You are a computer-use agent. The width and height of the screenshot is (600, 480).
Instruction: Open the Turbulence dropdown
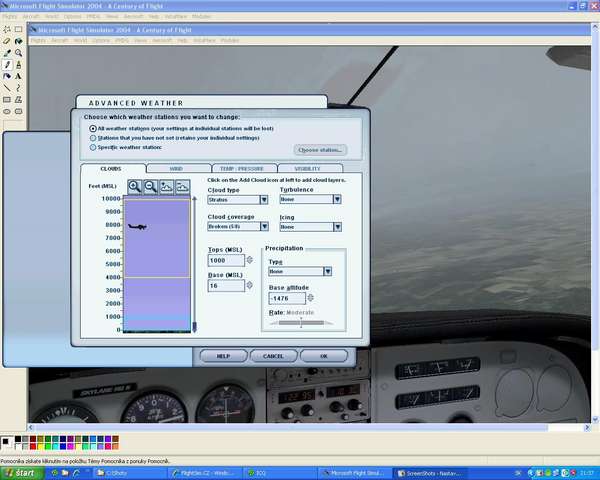tap(310, 199)
